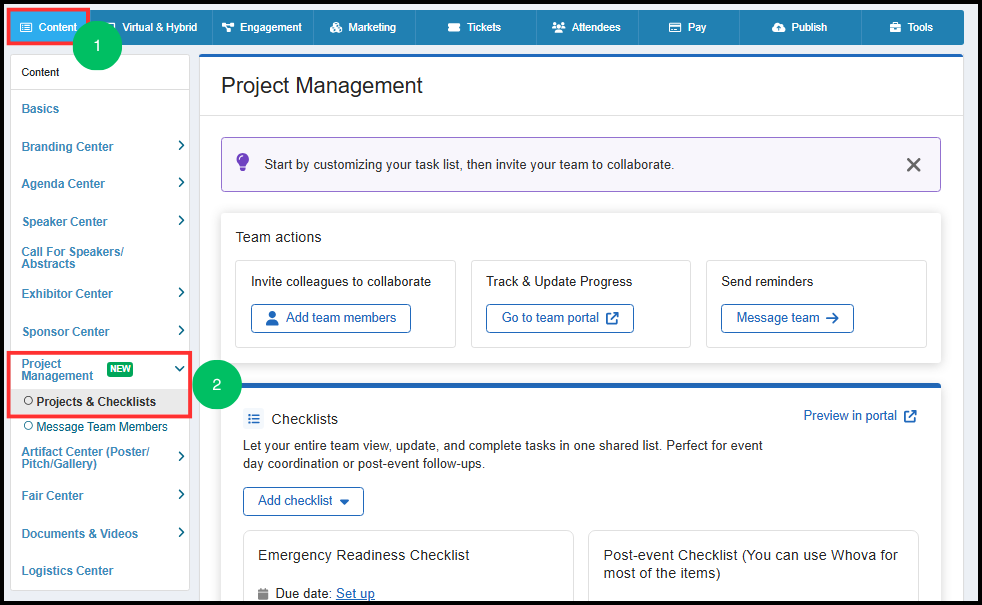Click arrow icon on Message team
Image resolution: width=982 pixels, height=605 pixels.
coord(832,318)
